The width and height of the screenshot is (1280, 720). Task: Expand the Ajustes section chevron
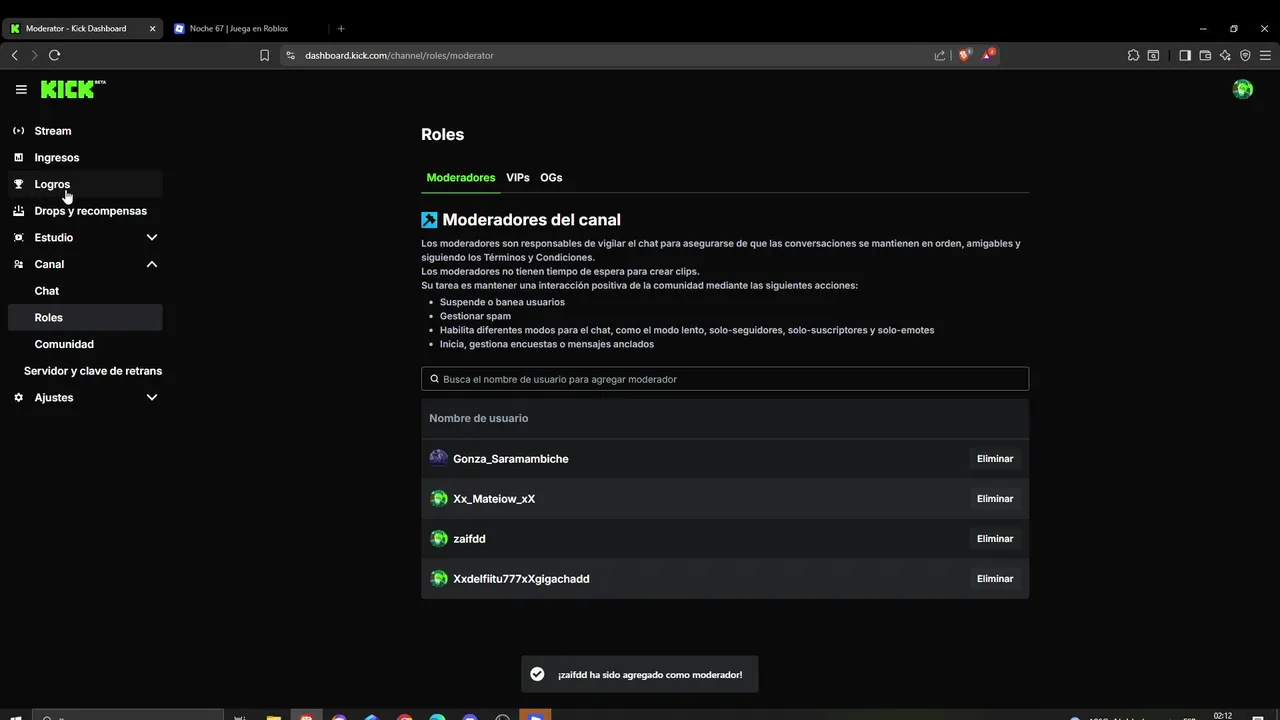152,397
